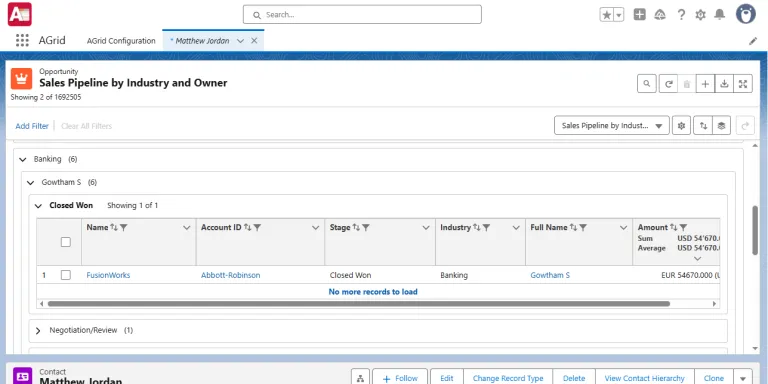Expand the Negotiation/Review section

coord(38,331)
